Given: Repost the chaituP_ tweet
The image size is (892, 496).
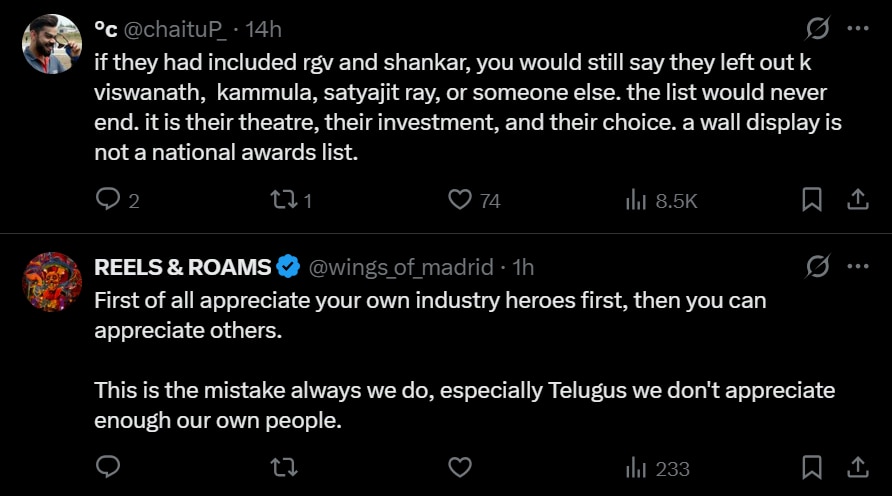Looking at the screenshot, I should click(x=284, y=200).
